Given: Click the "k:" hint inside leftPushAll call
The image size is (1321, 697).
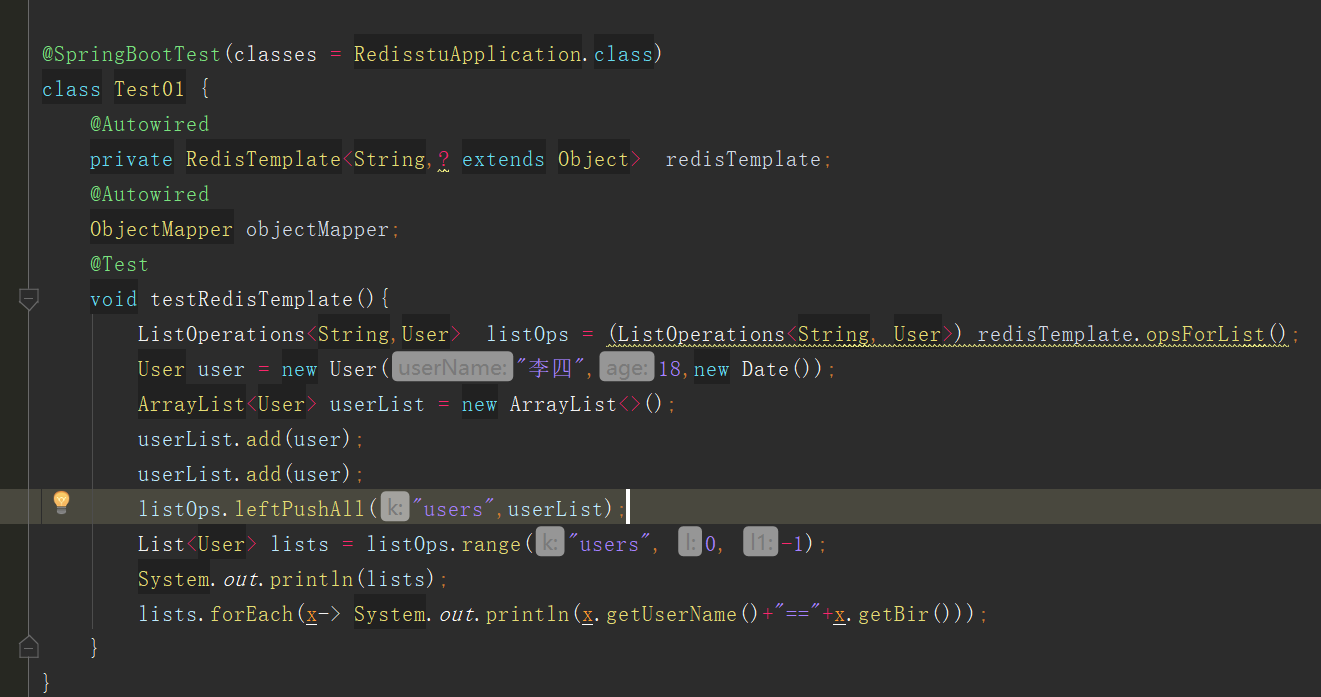Looking at the screenshot, I should pos(394,507).
